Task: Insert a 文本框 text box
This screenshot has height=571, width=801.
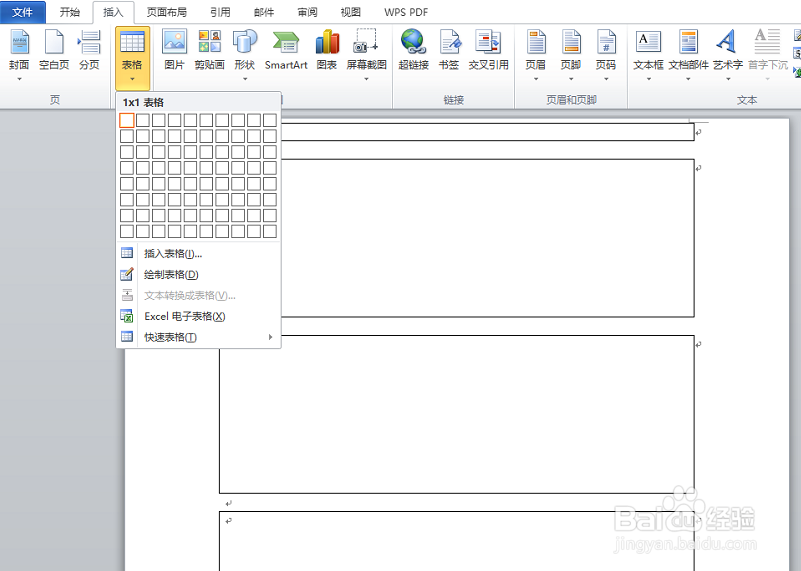Action: [648, 54]
